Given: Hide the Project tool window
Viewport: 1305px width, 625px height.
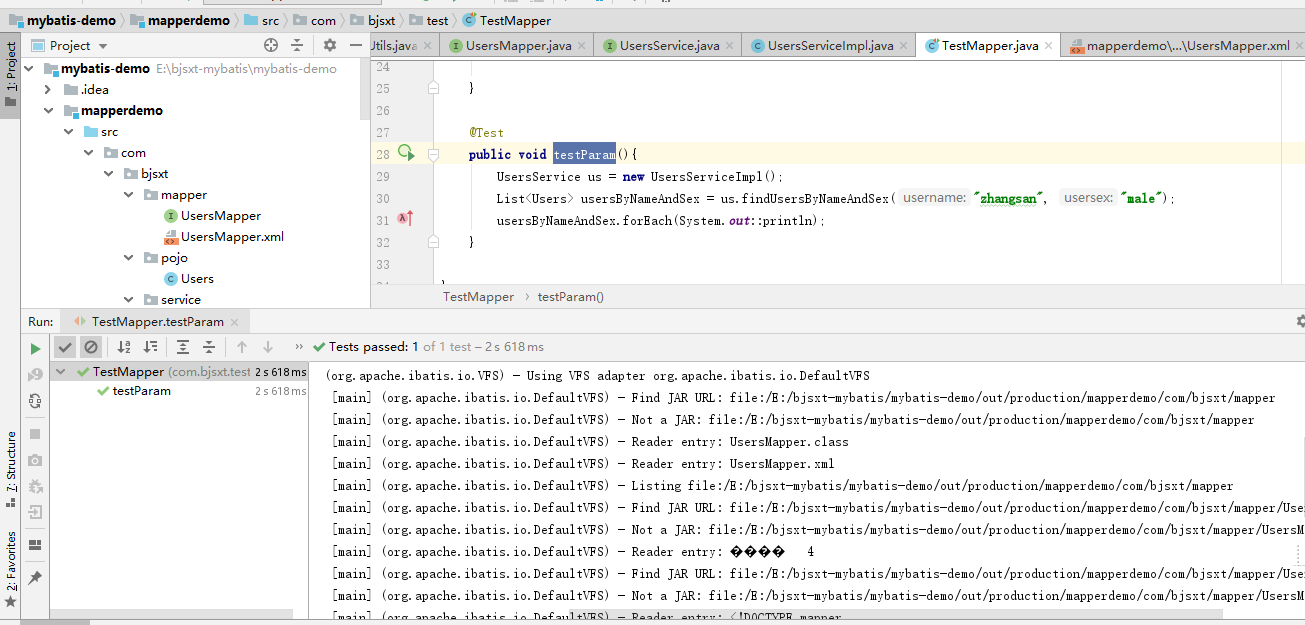Looking at the screenshot, I should 356,45.
